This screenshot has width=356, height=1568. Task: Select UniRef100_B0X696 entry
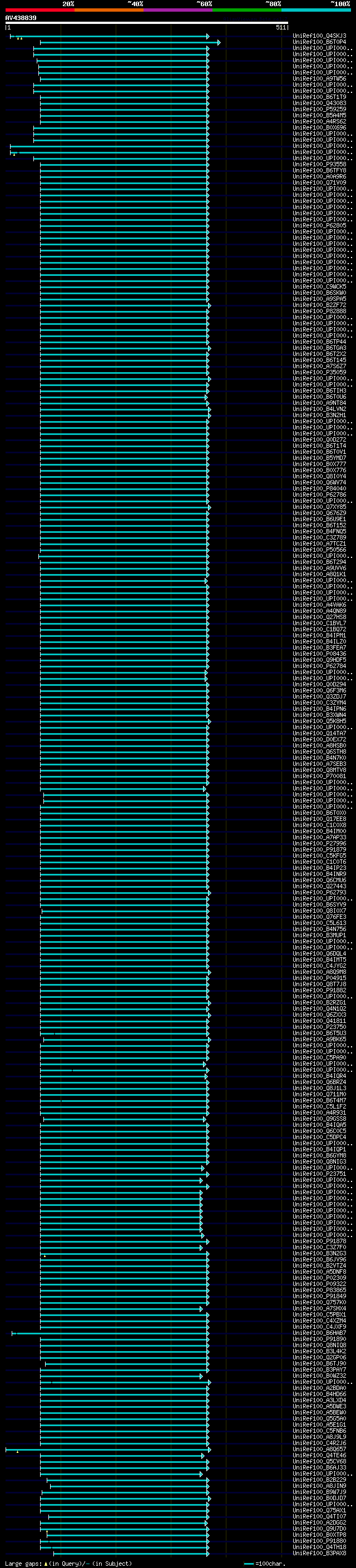coord(319,128)
